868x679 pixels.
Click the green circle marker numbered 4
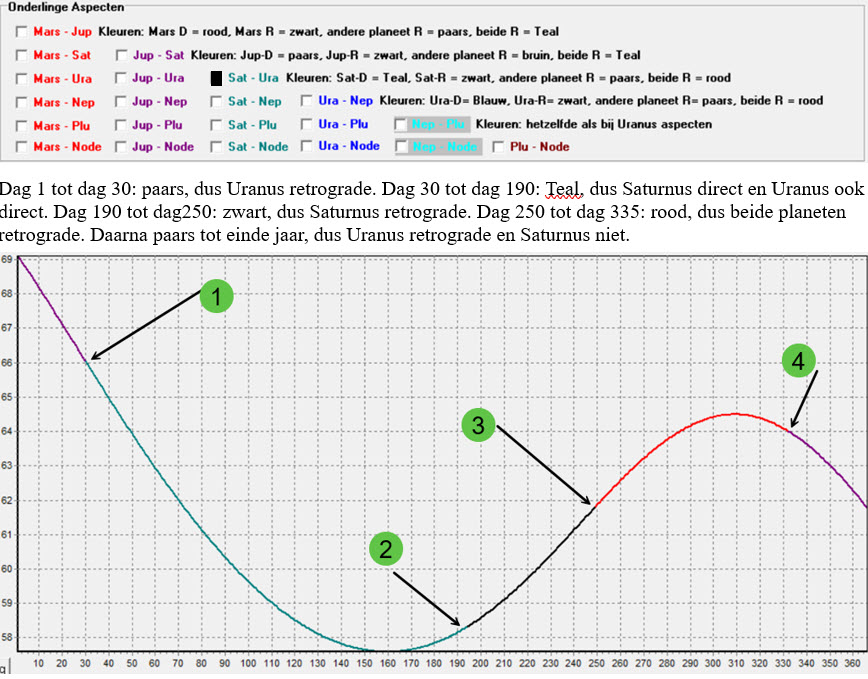(x=798, y=360)
